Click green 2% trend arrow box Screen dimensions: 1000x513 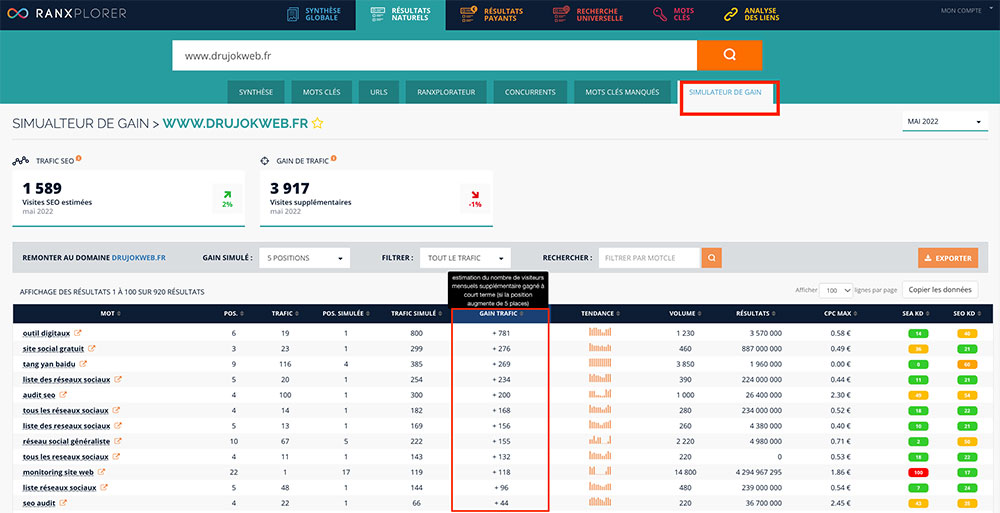pos(228,198)
